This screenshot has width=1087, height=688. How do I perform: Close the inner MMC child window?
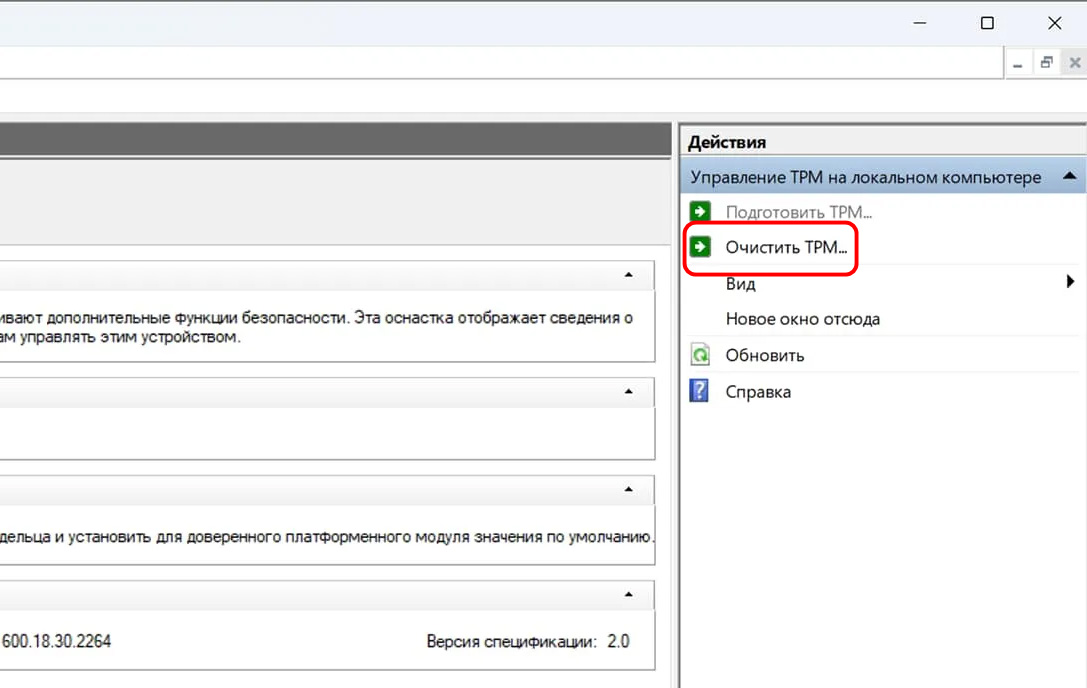pos(1075,63)
